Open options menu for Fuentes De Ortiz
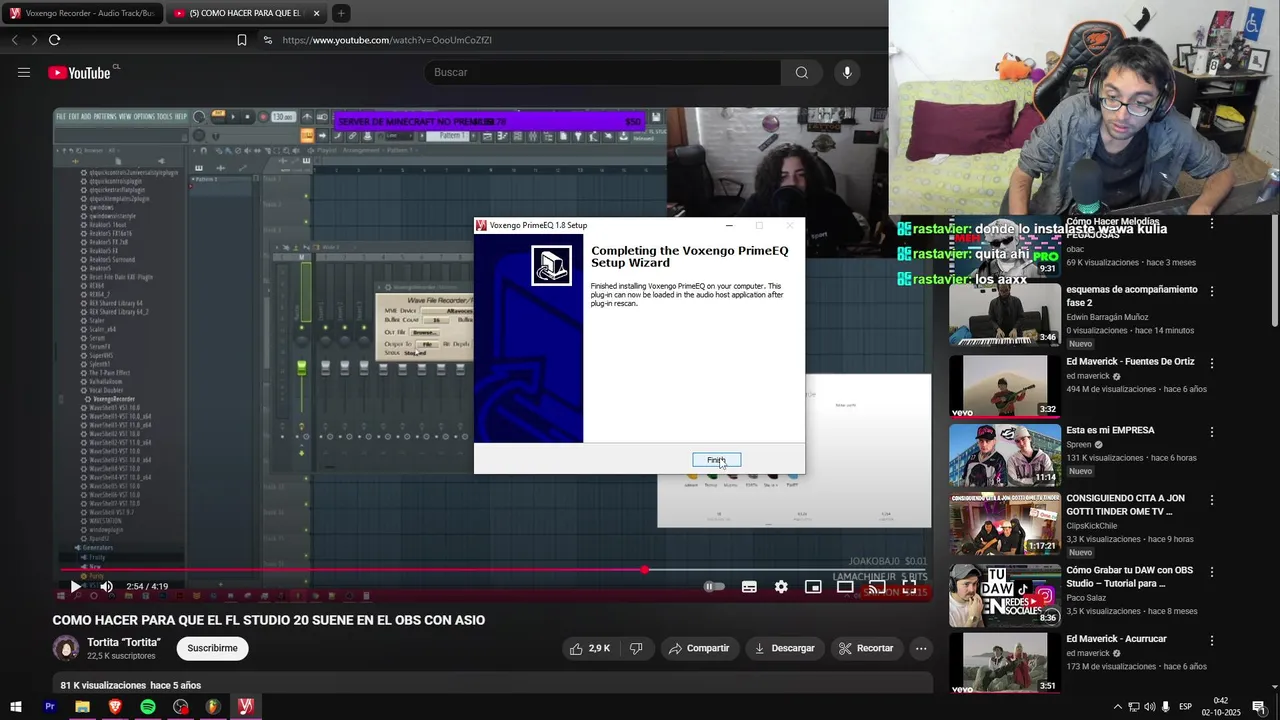 1212,363
